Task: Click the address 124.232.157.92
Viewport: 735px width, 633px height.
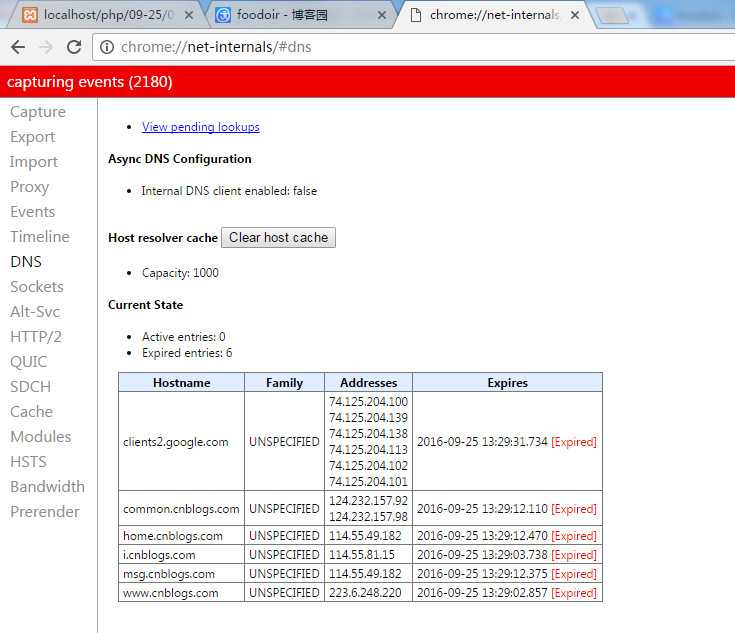Action: (x=368, y=500)
